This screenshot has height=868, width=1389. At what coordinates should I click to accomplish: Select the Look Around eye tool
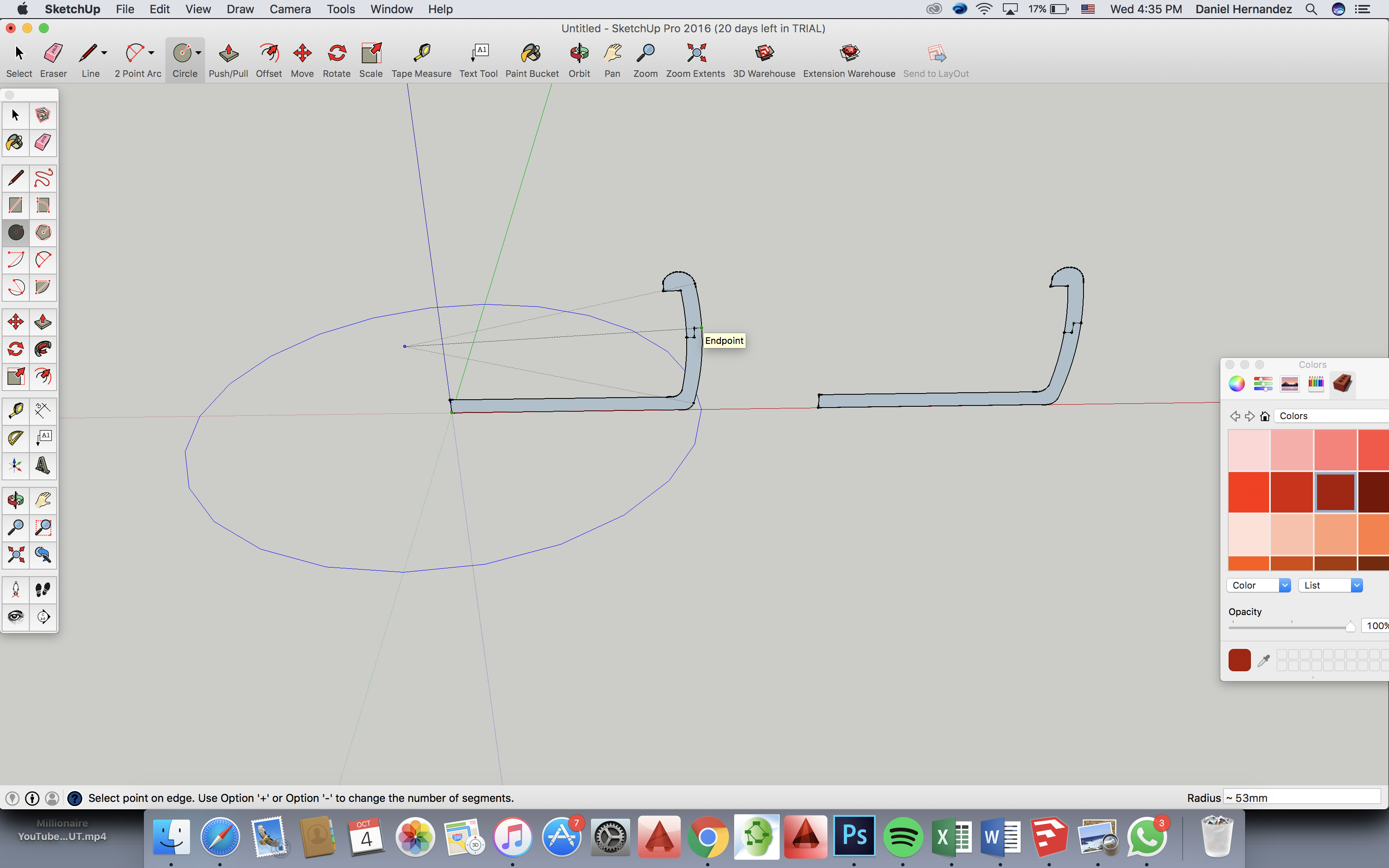(15, 617)
